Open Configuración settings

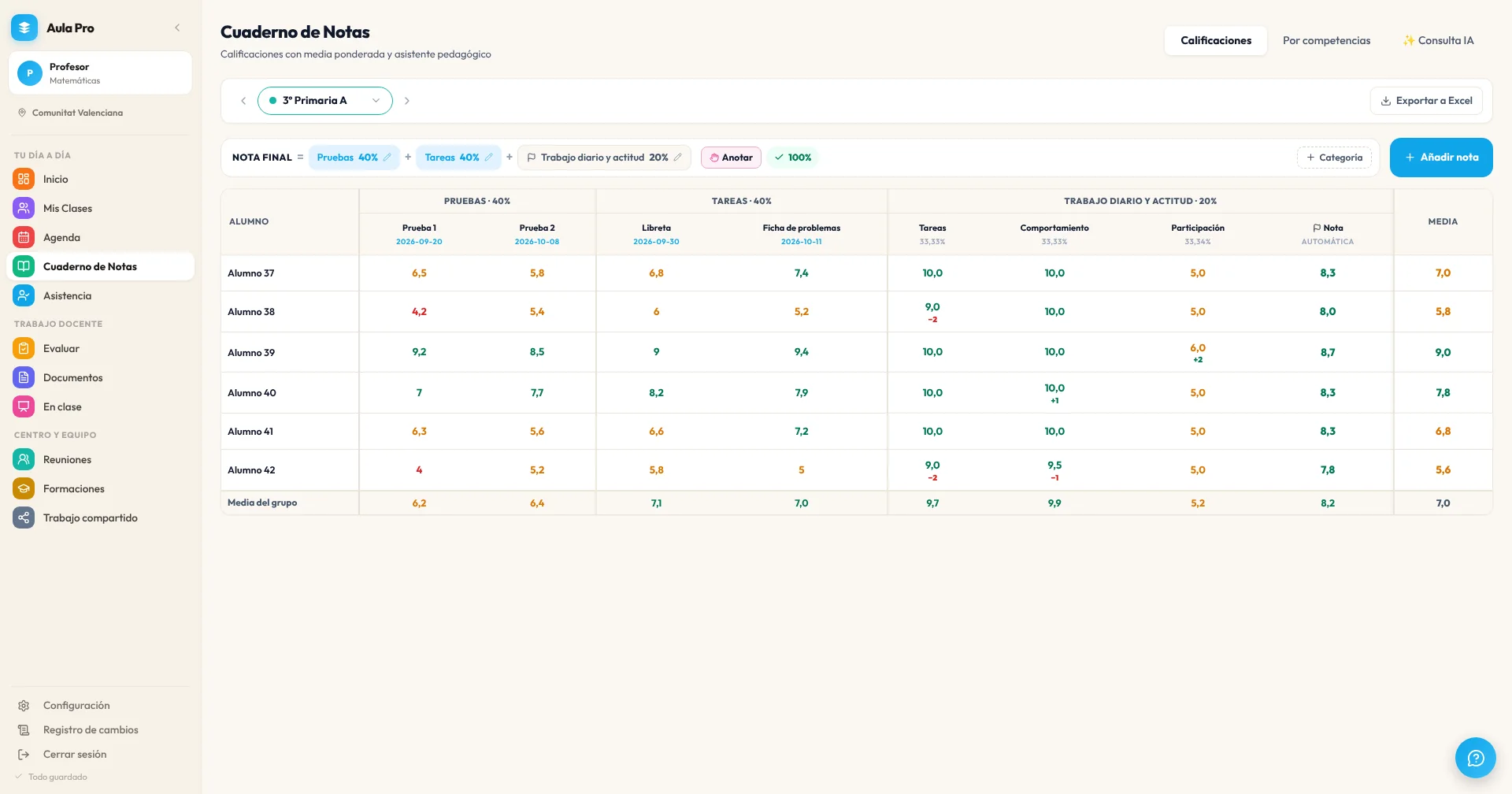point(100,705)
